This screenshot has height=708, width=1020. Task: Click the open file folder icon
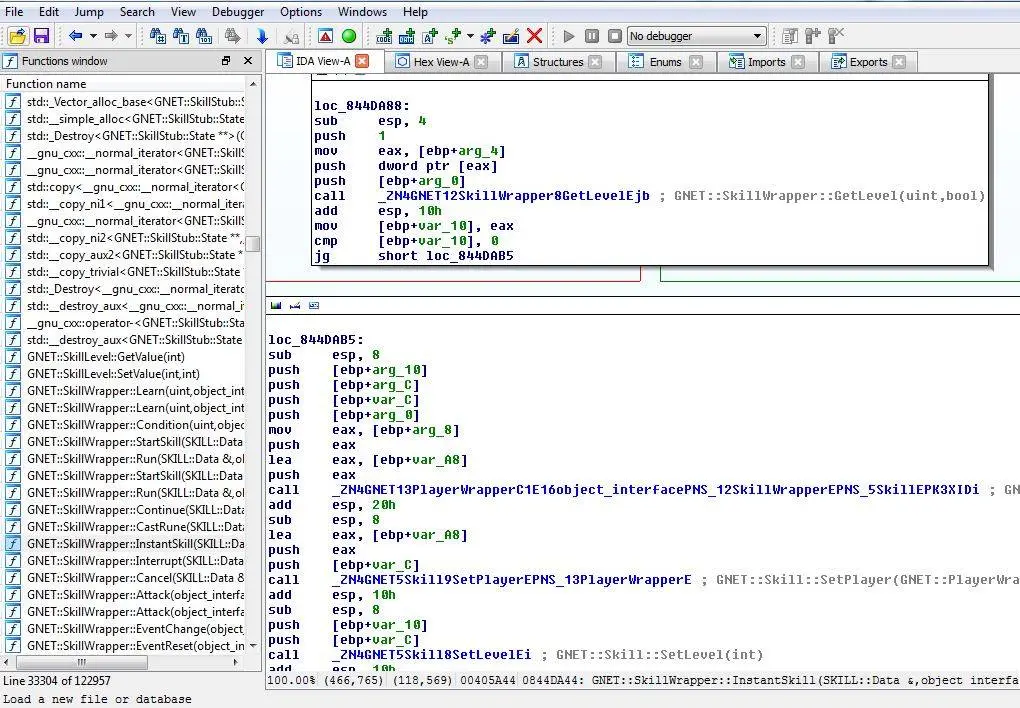(18, 36)
